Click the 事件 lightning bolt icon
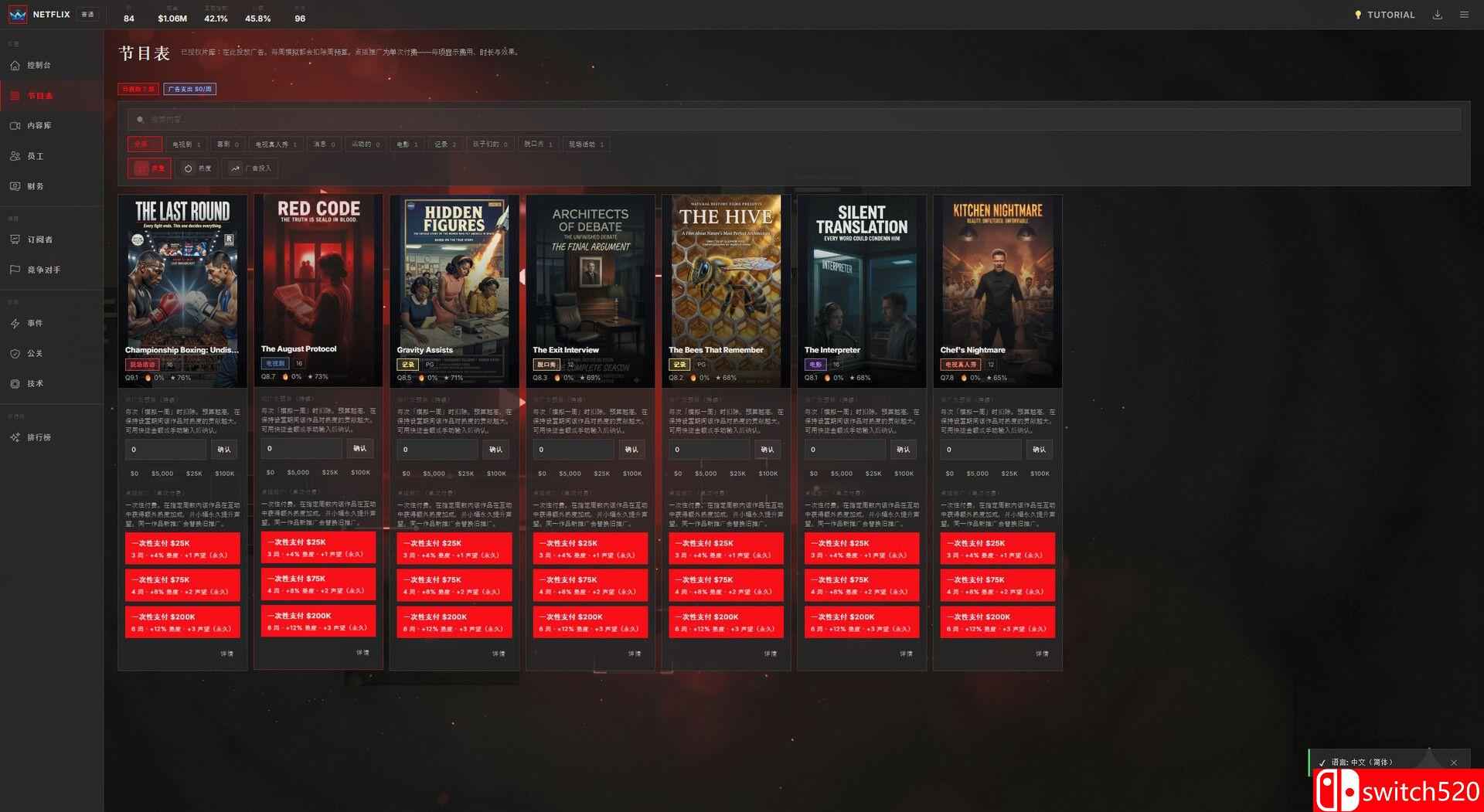Viewport: 1484px width, 812px height. [15, 324]
